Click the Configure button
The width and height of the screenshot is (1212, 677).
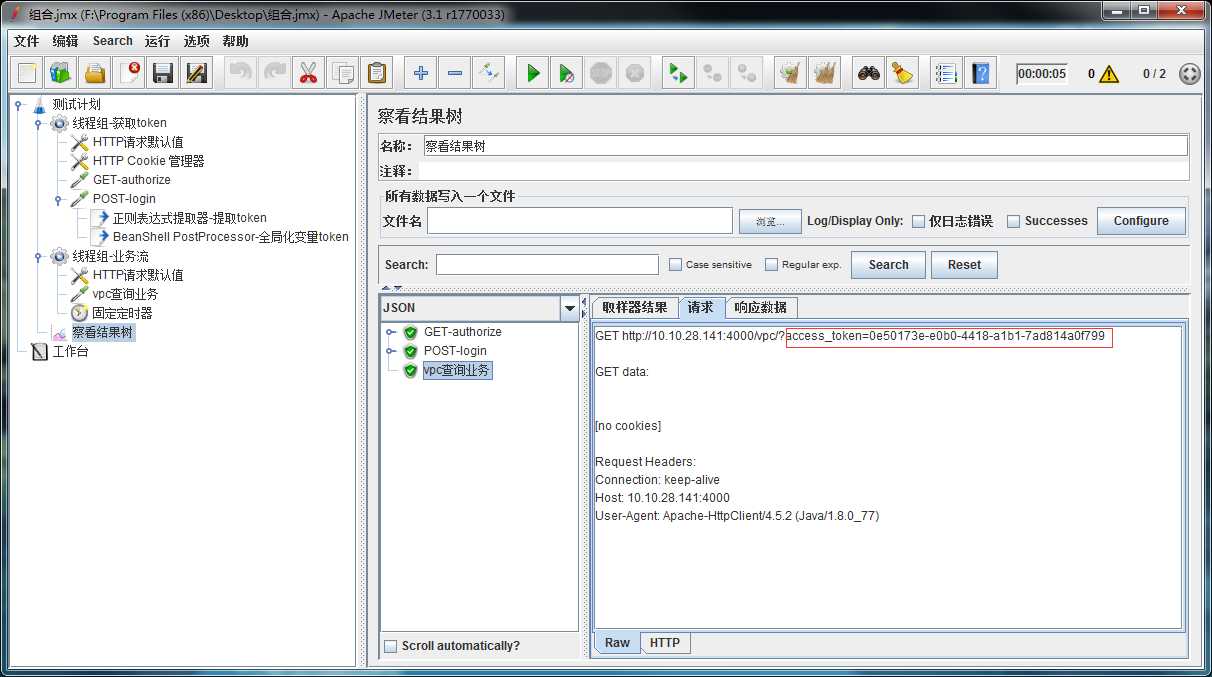[1141, 221]
